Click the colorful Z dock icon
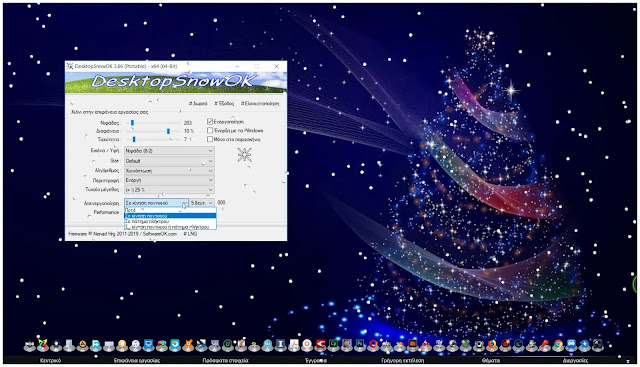The image size is (640, 367). pyautogui.click(x=43, y=344)
